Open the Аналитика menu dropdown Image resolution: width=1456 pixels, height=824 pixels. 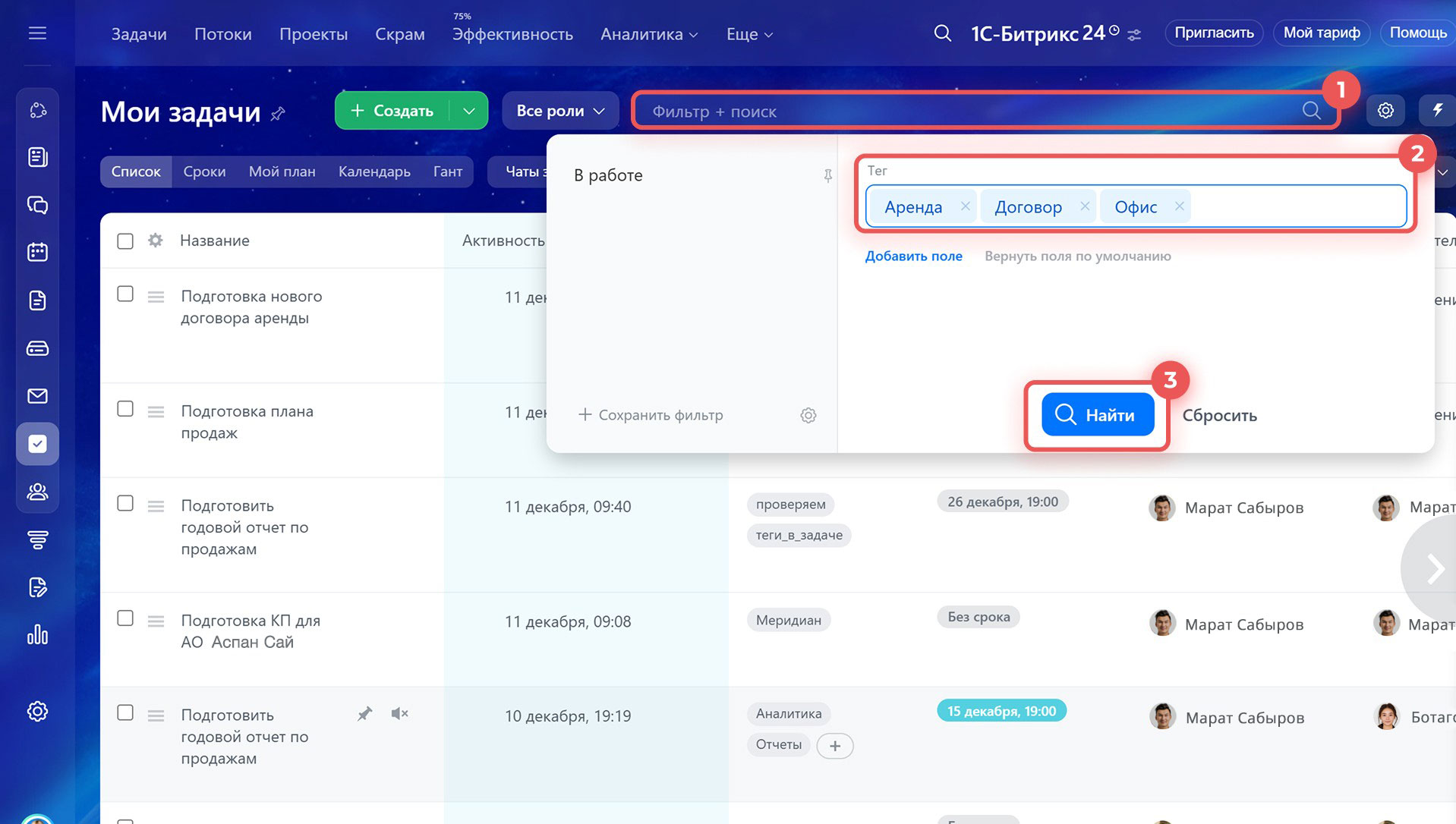[x=648, y=35]
